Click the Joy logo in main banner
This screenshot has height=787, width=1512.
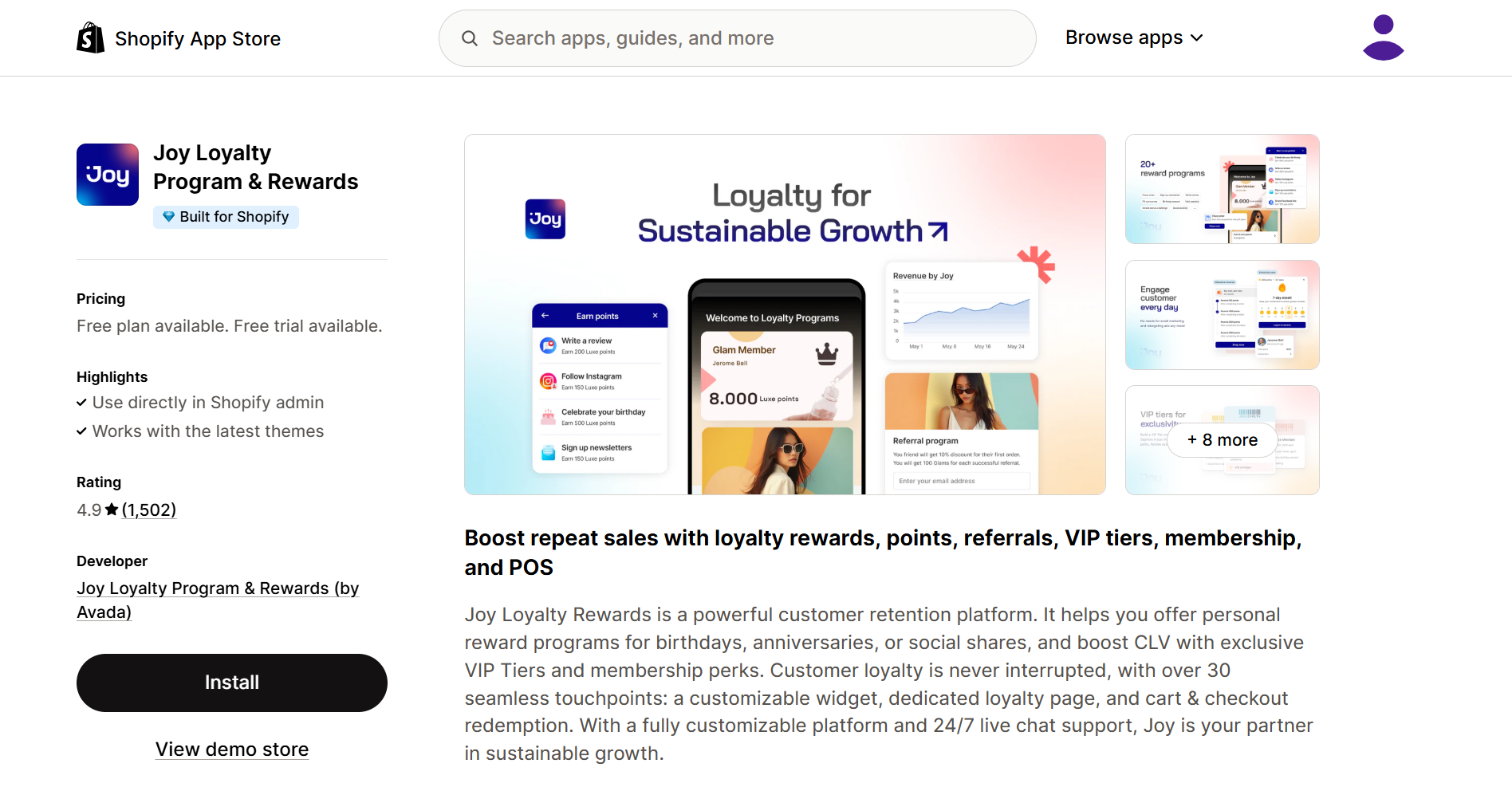pos(545,219)
